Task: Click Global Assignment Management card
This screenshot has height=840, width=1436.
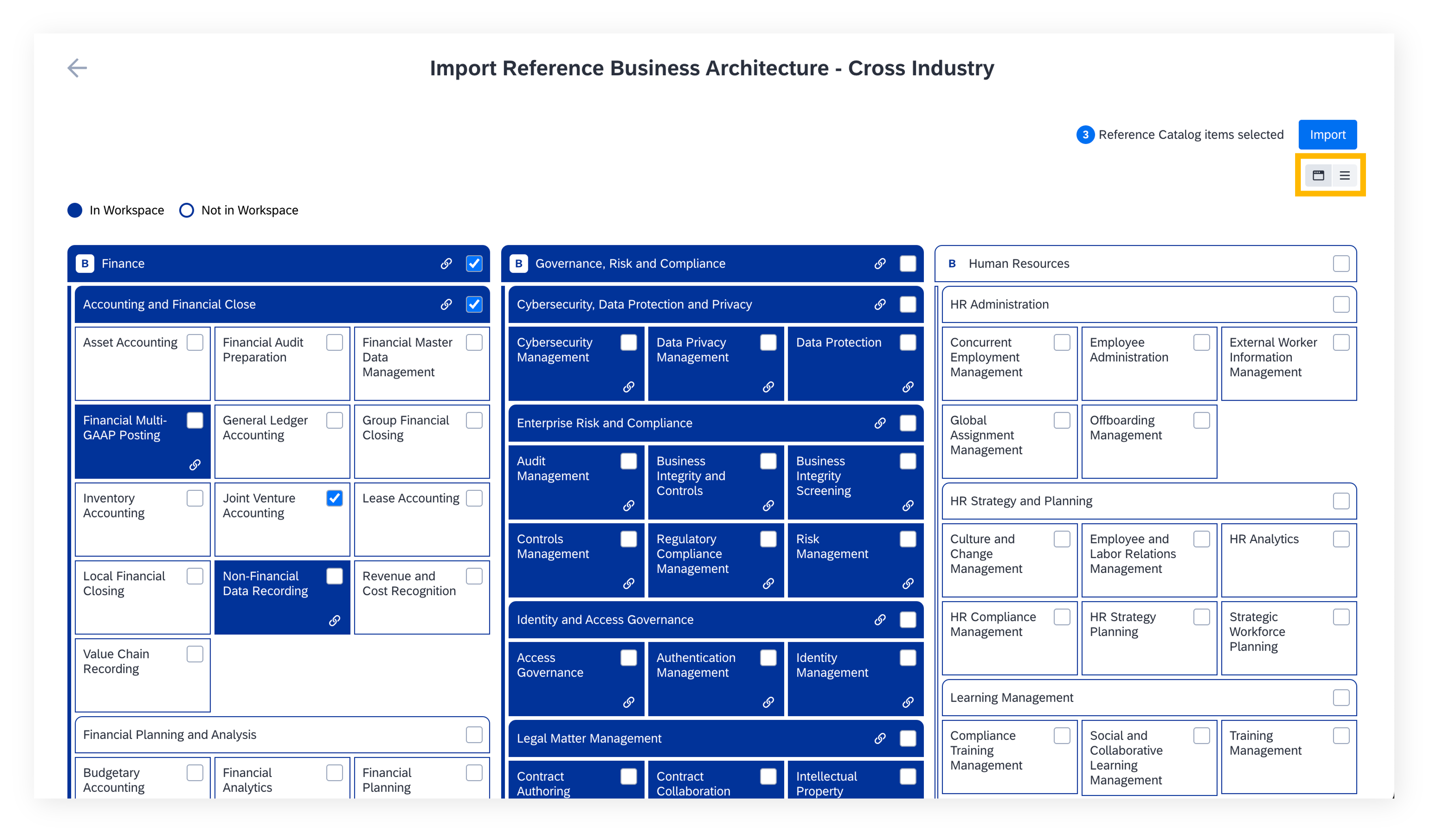Action: point(1009,441)
